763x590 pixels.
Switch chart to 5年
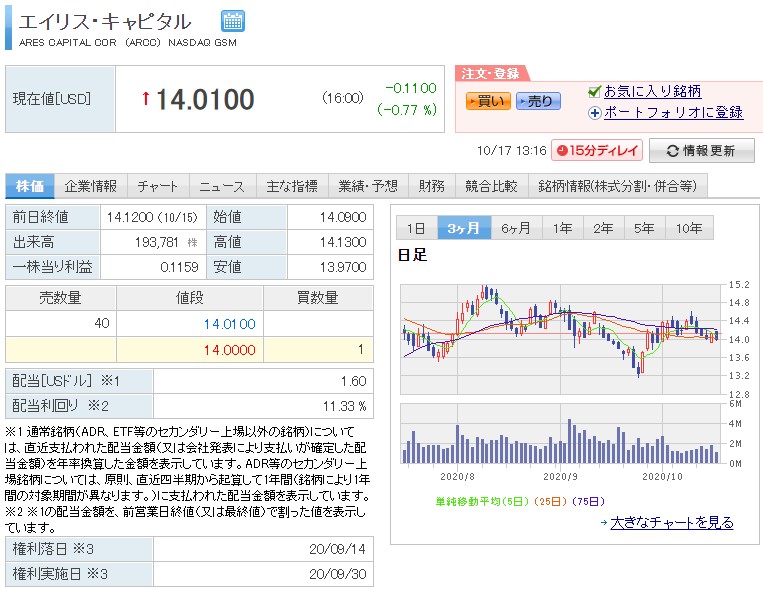coord(644,228)
